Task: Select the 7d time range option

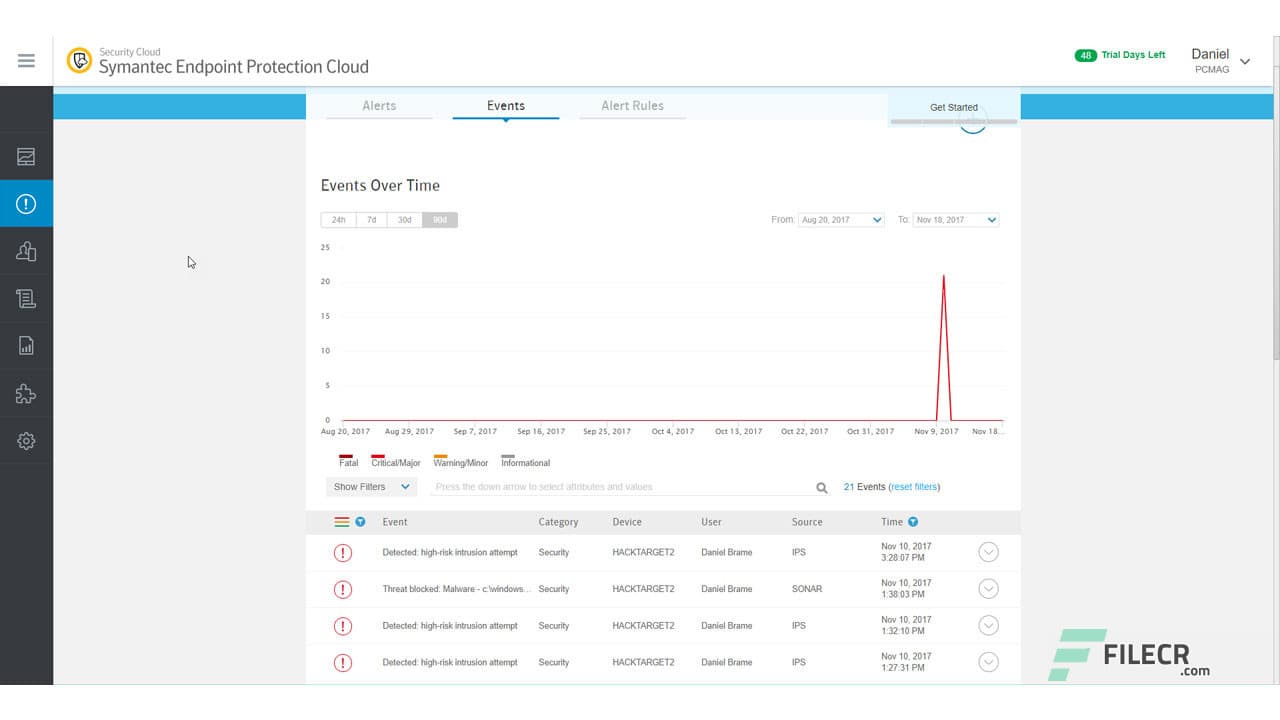Action: tap(371, 219)
